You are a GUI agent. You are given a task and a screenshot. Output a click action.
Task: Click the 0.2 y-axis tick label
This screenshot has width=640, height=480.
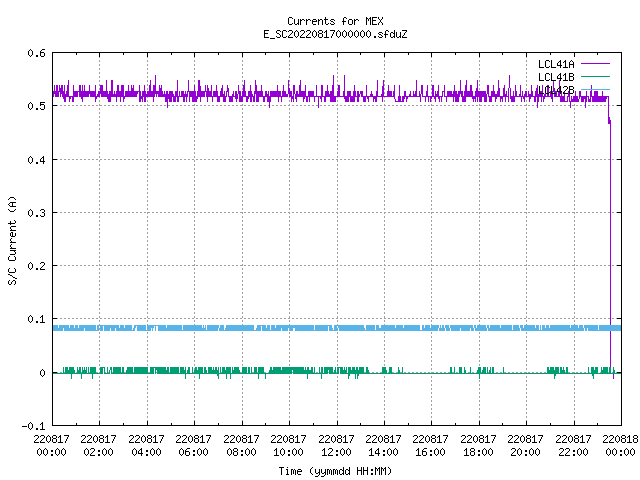36,266
